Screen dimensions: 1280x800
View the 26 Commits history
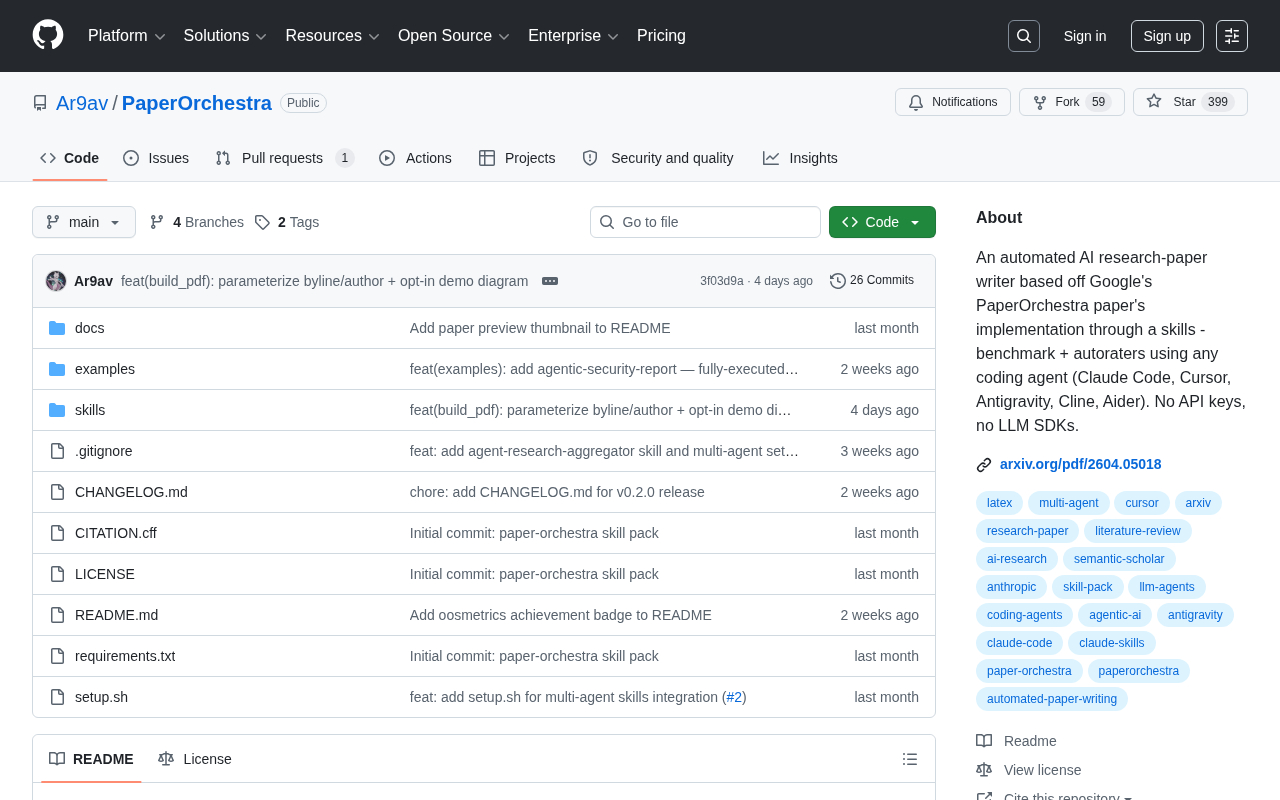click(x=872, y=281)
